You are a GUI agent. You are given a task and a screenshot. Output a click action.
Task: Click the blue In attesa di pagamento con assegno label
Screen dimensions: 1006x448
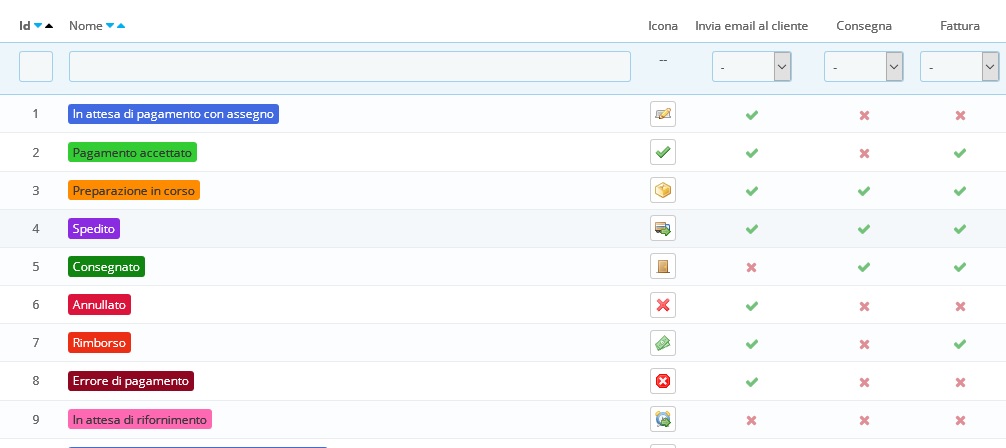173,114
